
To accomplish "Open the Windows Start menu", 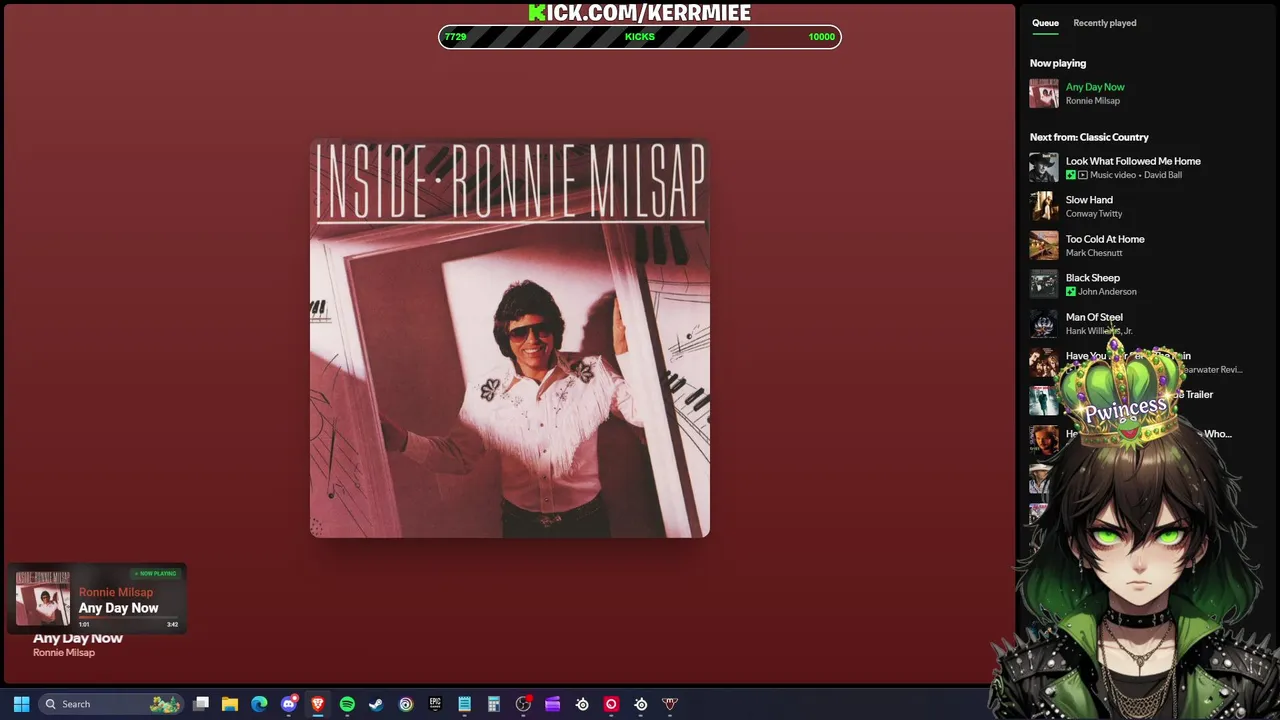I will 21,704.
